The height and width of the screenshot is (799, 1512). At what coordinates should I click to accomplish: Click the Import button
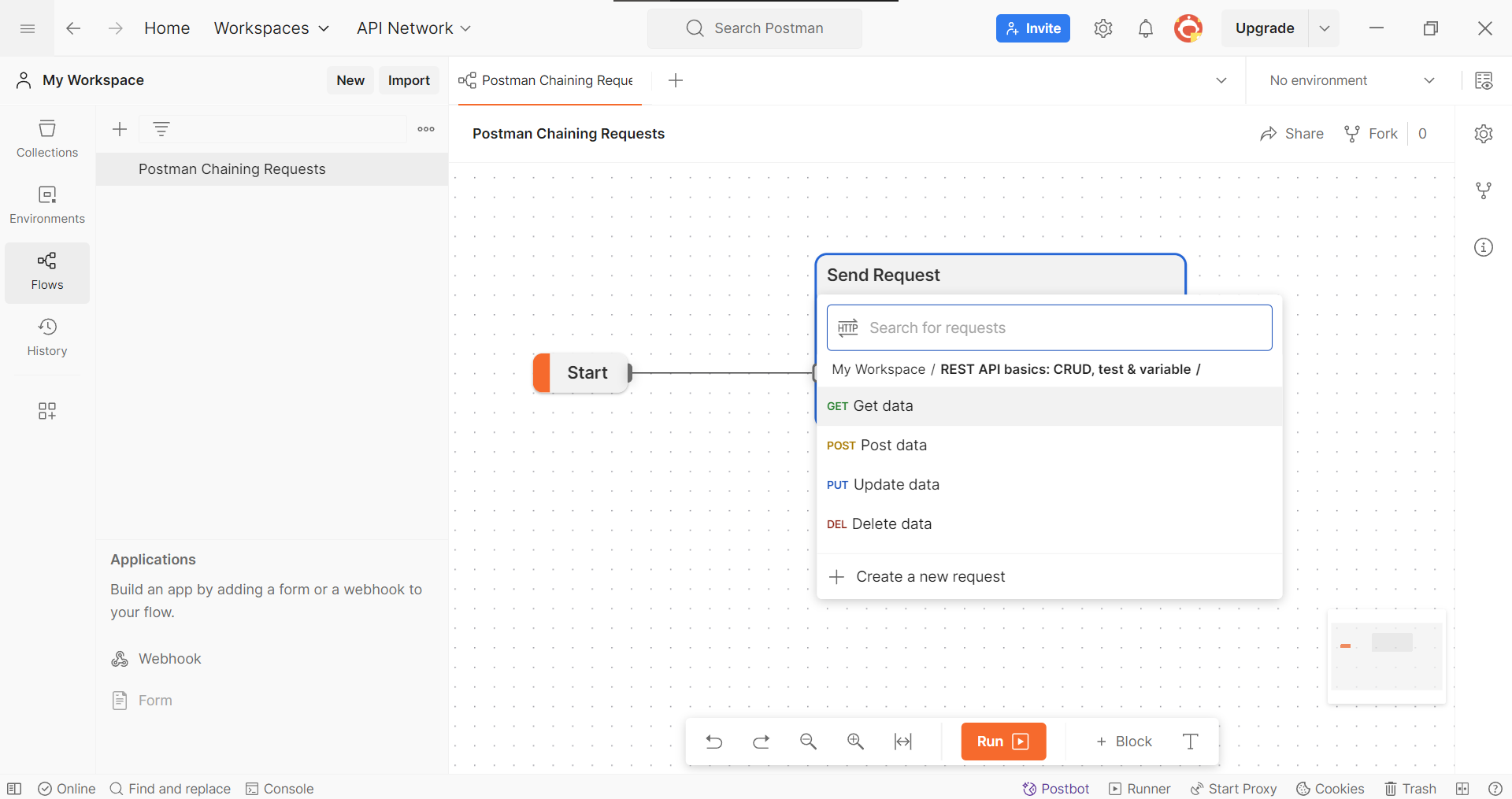[409, 80]
